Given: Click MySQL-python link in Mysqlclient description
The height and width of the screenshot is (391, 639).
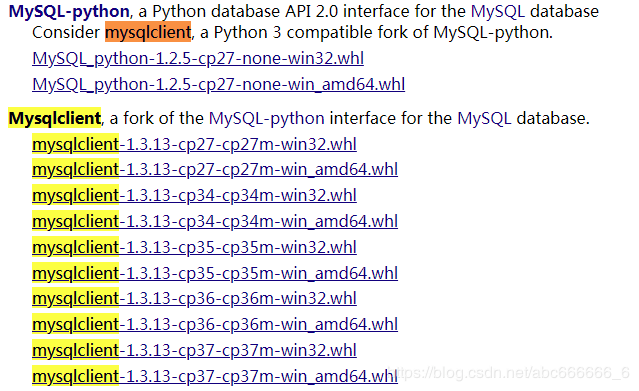Looking at the screenshot, I should [267, 118].
